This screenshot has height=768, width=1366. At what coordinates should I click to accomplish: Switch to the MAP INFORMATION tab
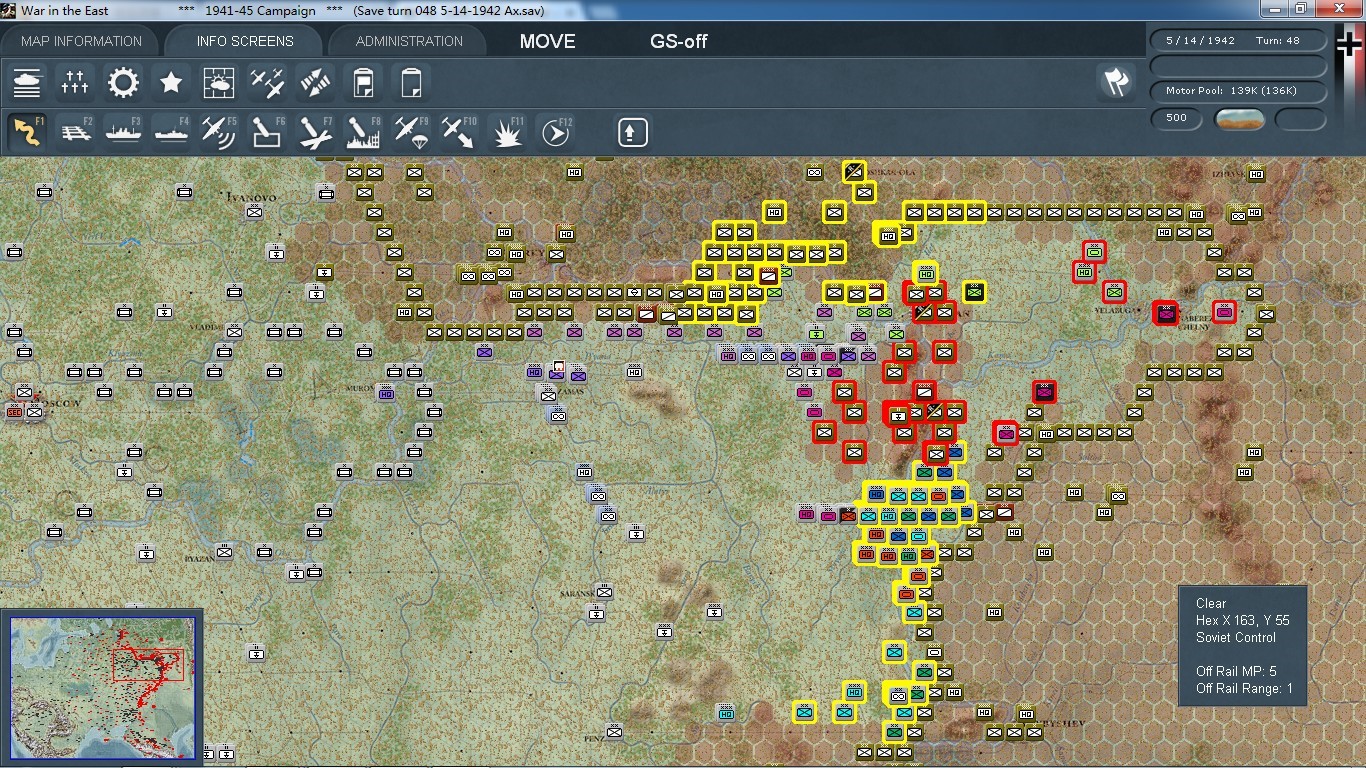(82, 41)
